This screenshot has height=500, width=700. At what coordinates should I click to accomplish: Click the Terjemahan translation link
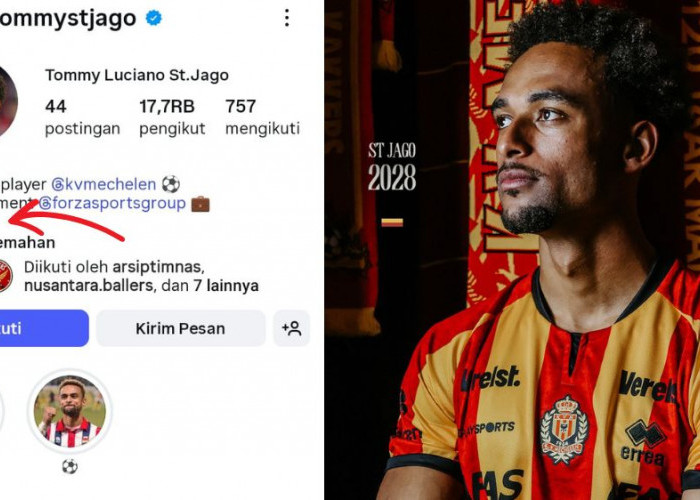[28, 243]
